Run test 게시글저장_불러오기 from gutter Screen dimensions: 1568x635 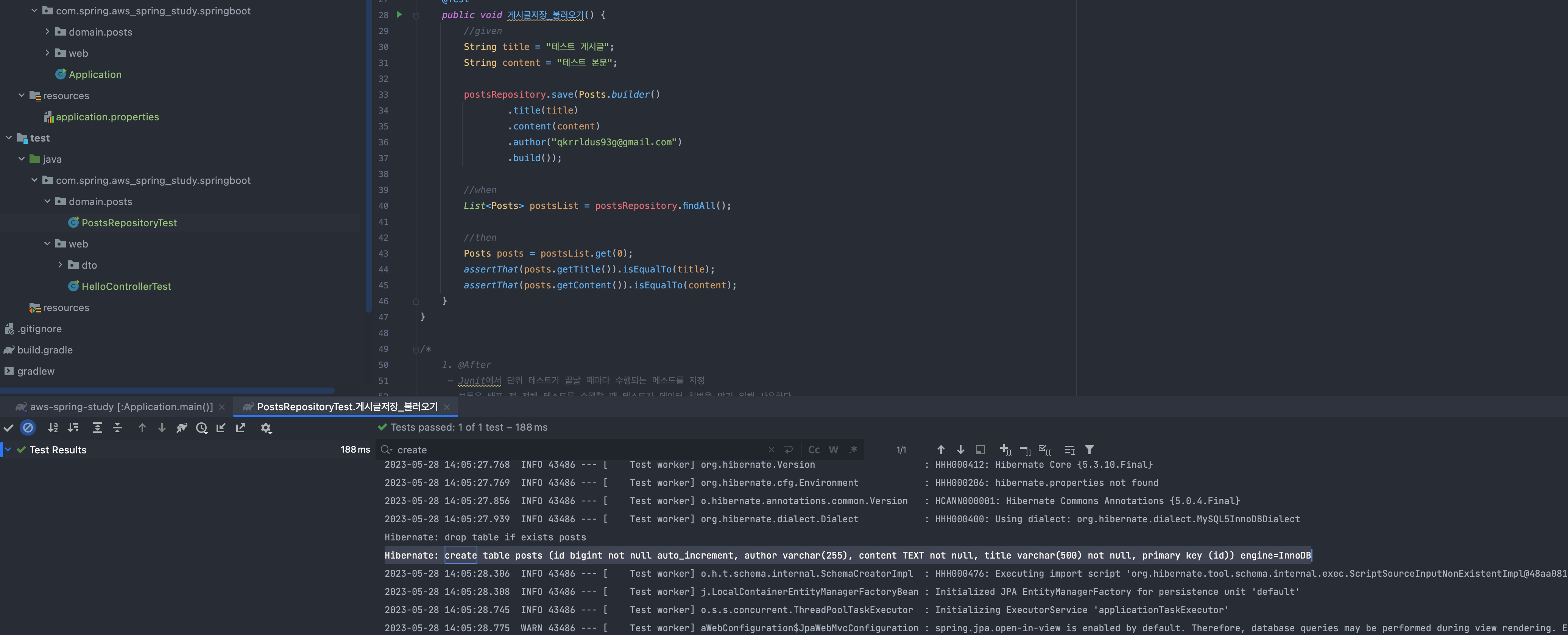tap(399, 15)
